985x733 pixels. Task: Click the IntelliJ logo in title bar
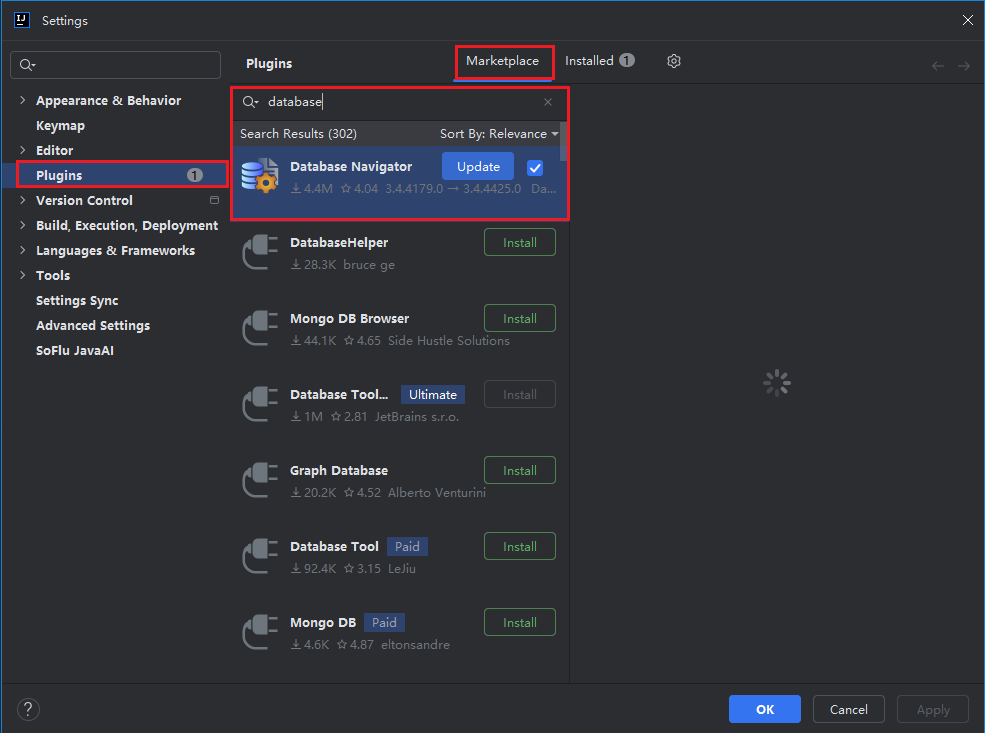[x=22, y=20]
